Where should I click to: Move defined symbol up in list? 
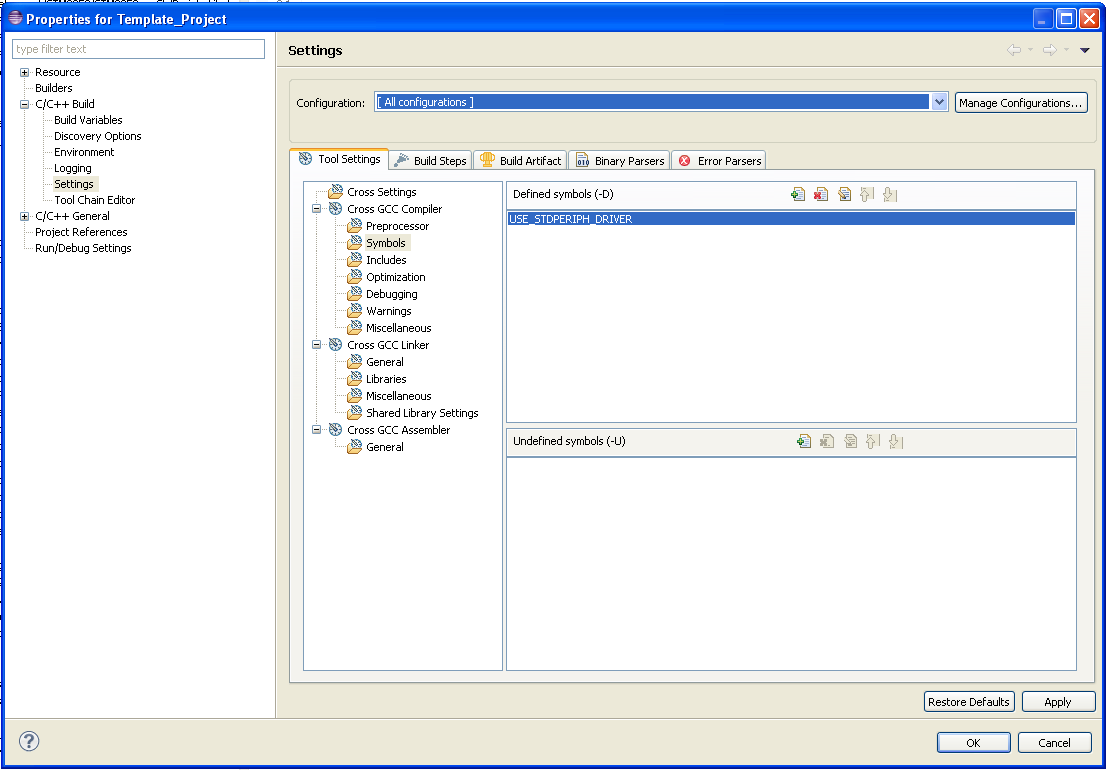click(x=867, y=195)
